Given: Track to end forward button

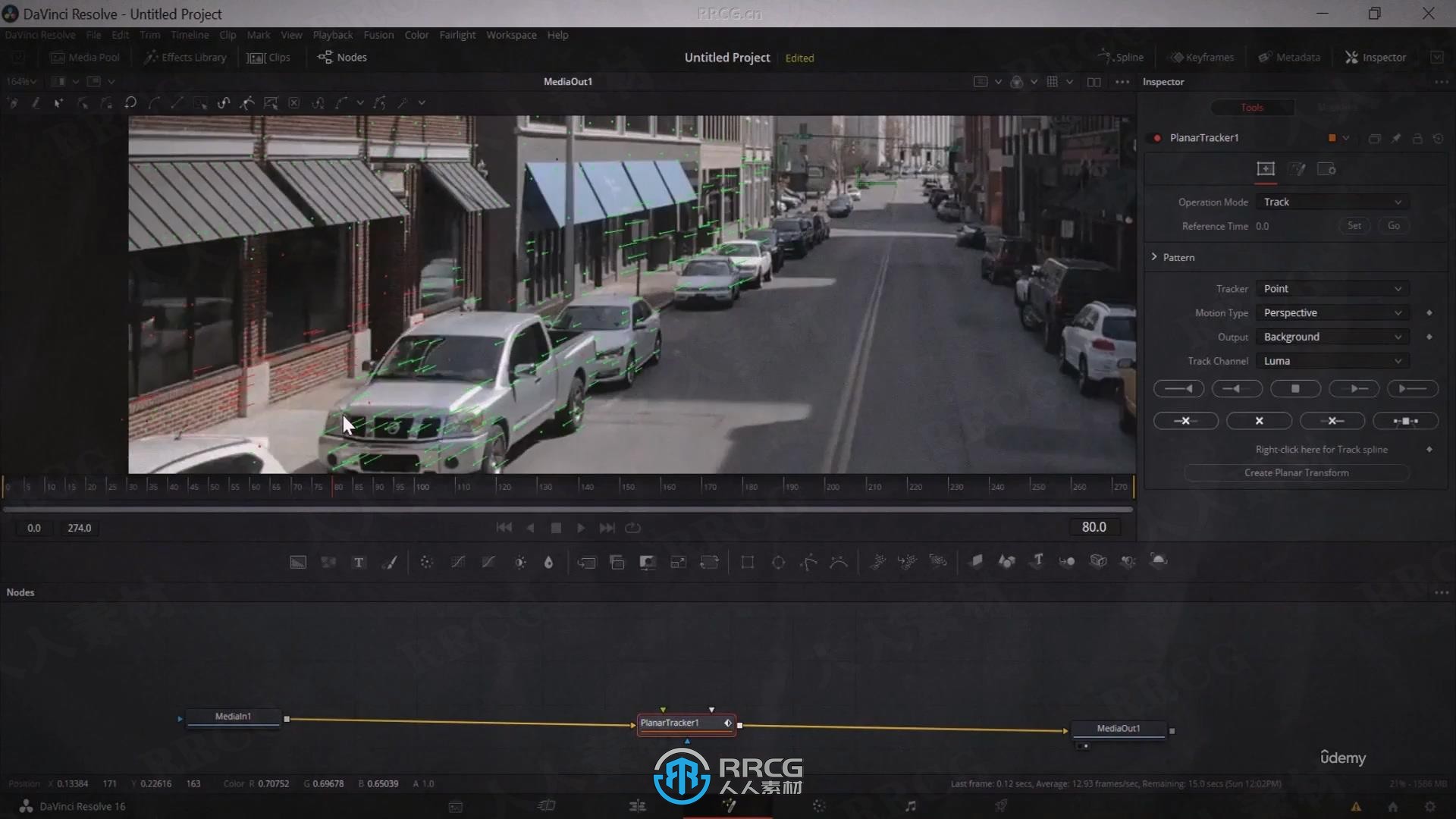Looking at the screenshot, I should pos(1412,389).
